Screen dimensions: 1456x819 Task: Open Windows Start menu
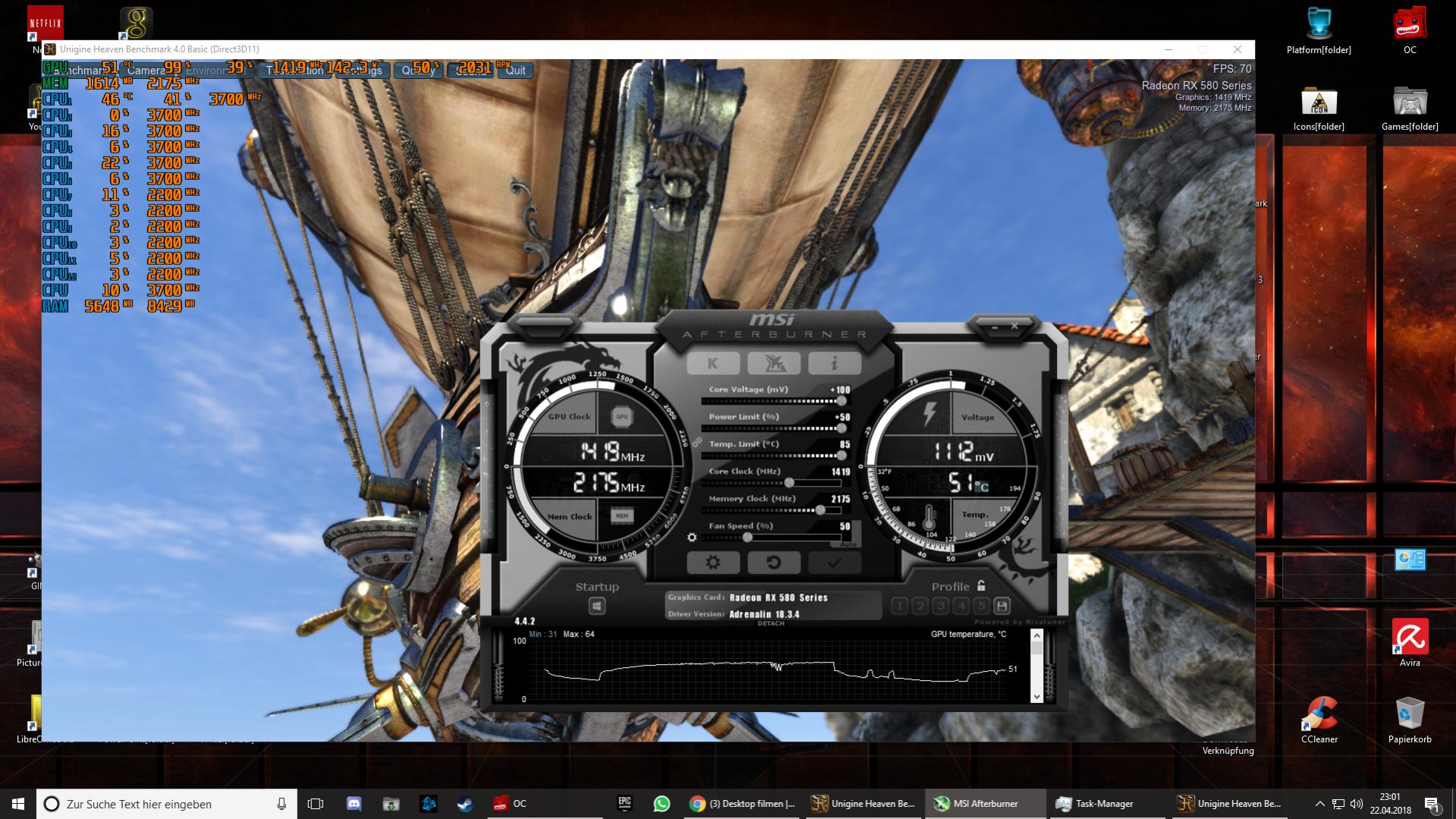[x=18, y=804]
